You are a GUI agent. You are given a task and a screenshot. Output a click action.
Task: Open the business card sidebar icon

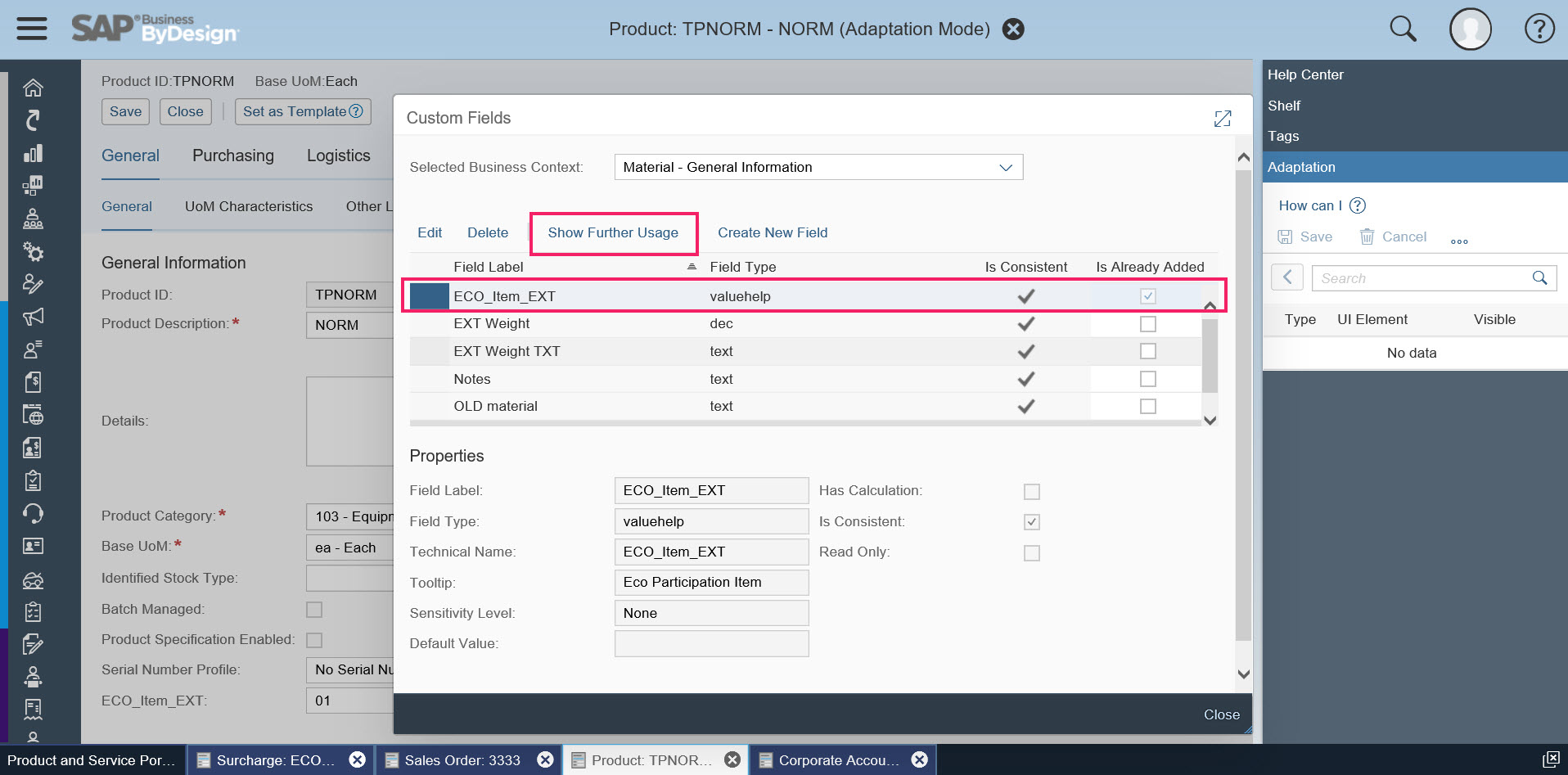tap(33, 546)
